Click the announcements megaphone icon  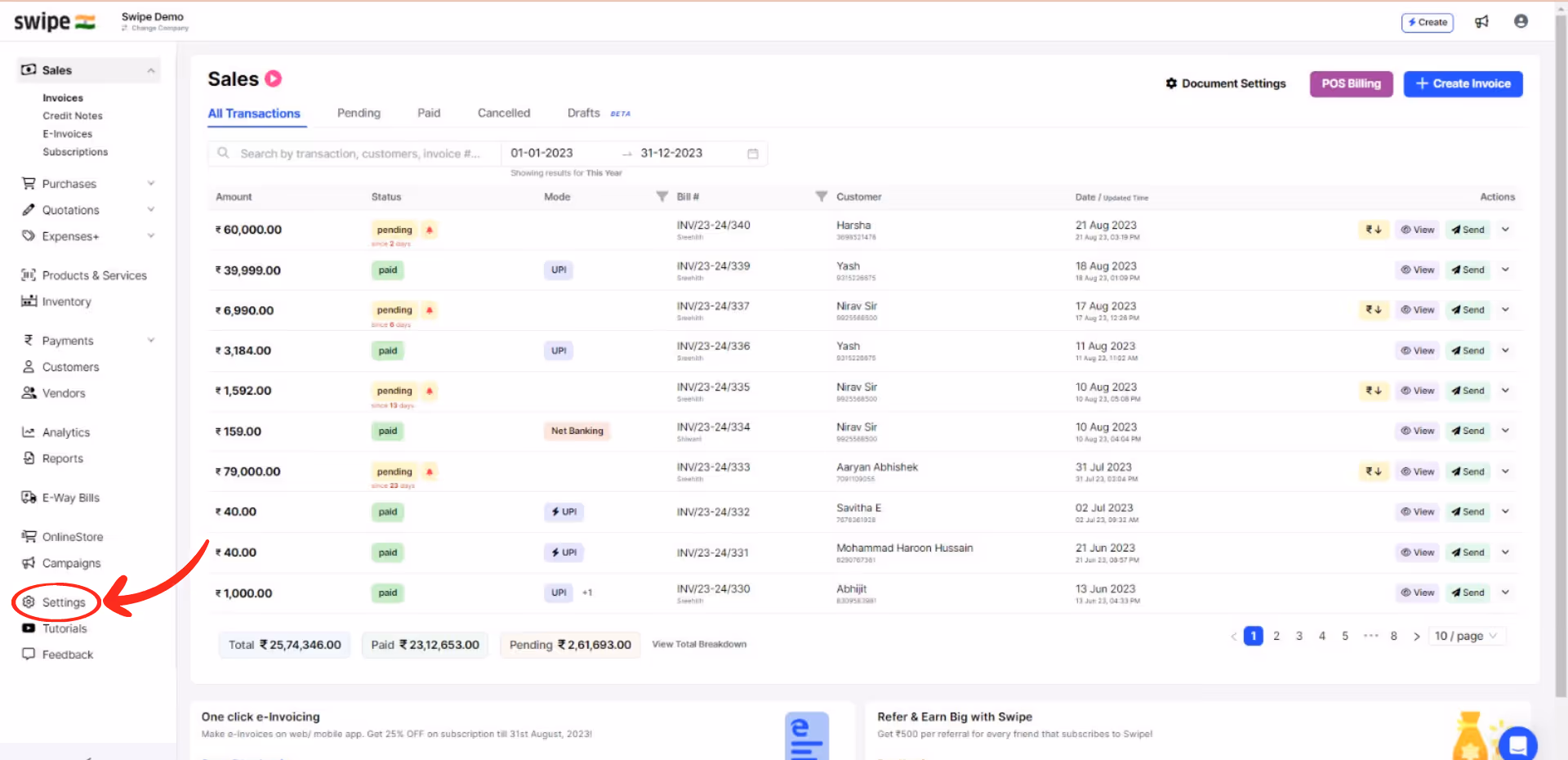click(1481, 22)
